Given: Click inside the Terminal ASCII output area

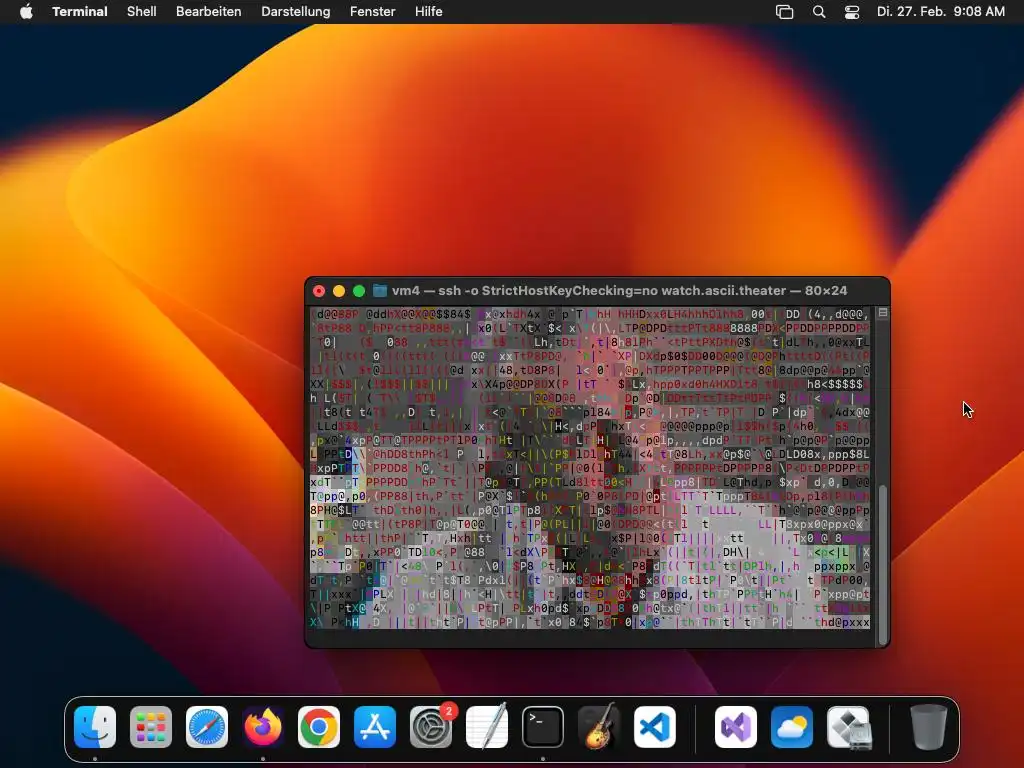Looking at the screenshot, I should click(590, 468).
